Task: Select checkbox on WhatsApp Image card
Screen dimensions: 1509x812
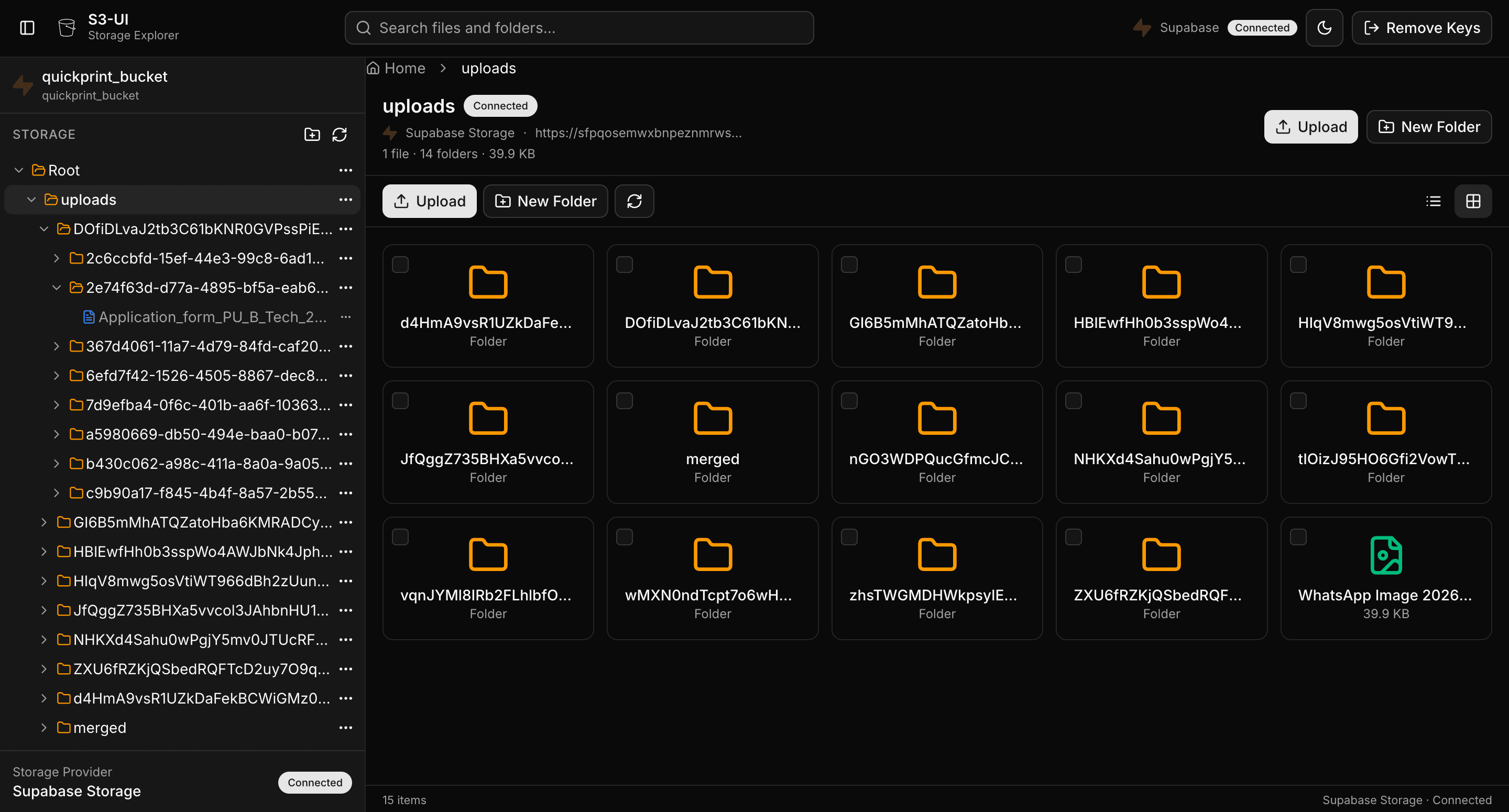Action: (1298, 536)
